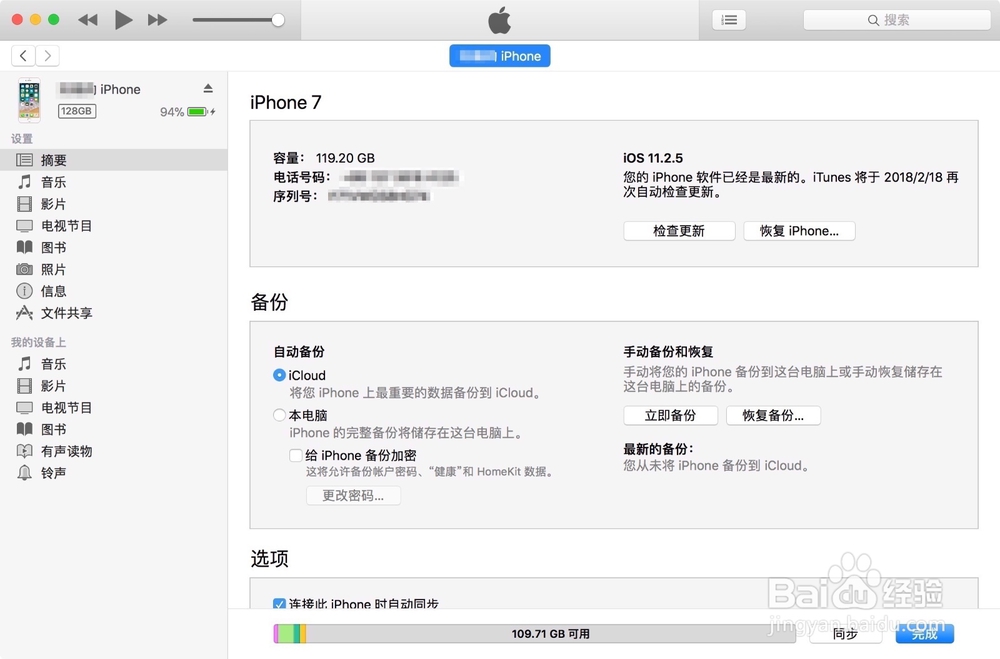Click the 检查更新 button

tap(679, 231)
